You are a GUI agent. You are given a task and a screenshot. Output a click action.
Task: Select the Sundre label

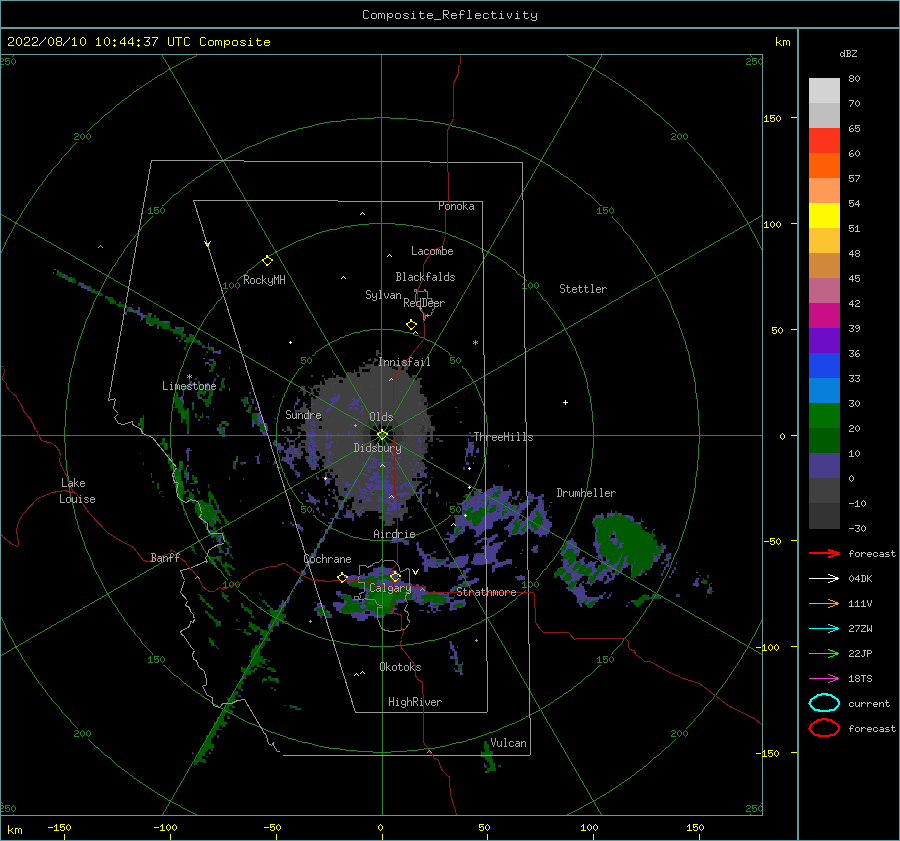(303, 414)
